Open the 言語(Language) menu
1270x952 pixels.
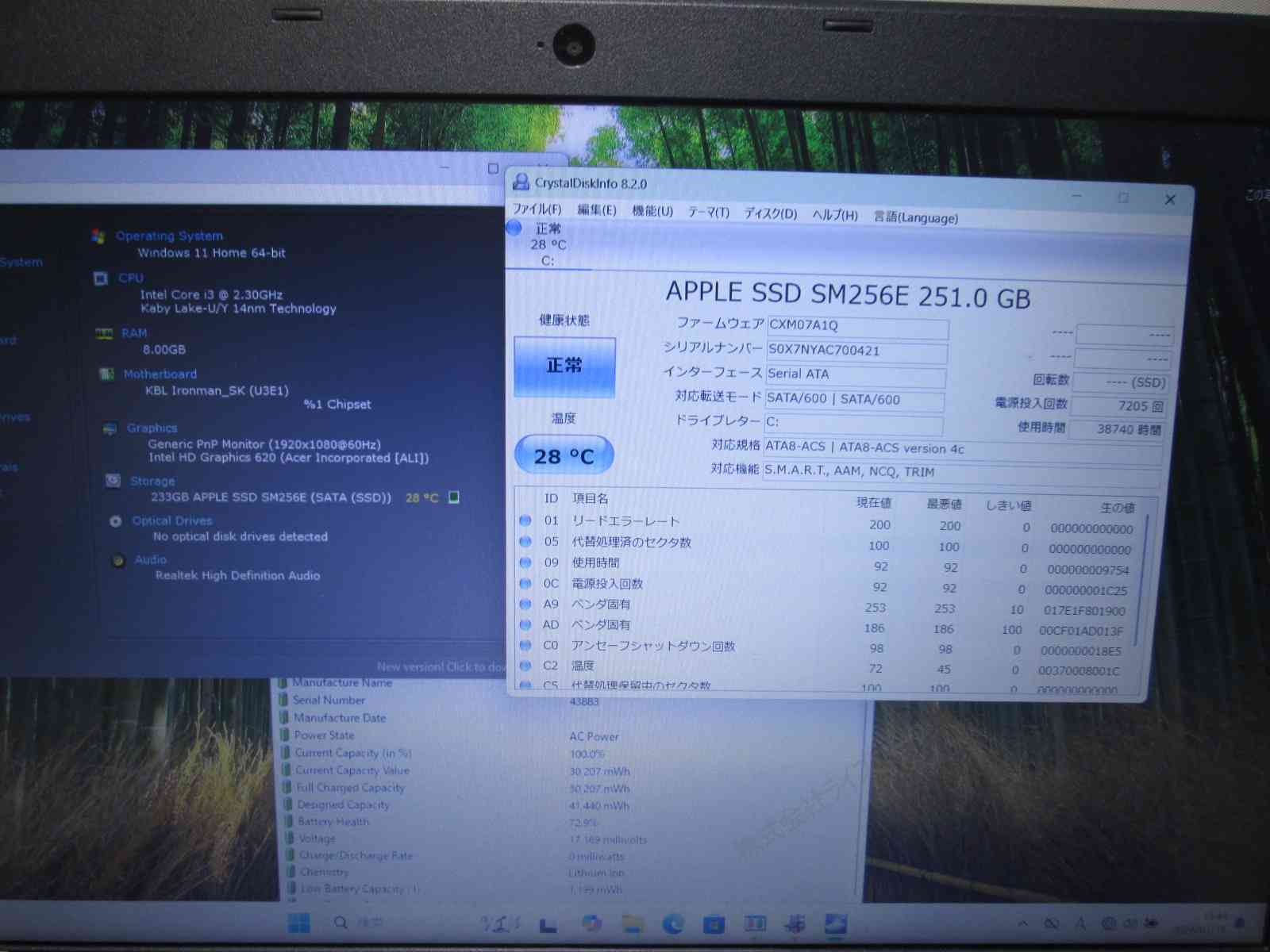coord(915,217)
